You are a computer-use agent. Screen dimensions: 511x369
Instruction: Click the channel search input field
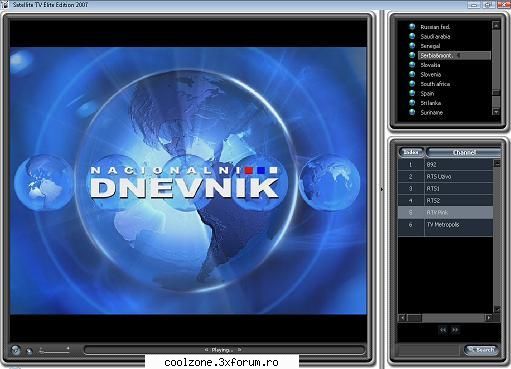(430, 350)
